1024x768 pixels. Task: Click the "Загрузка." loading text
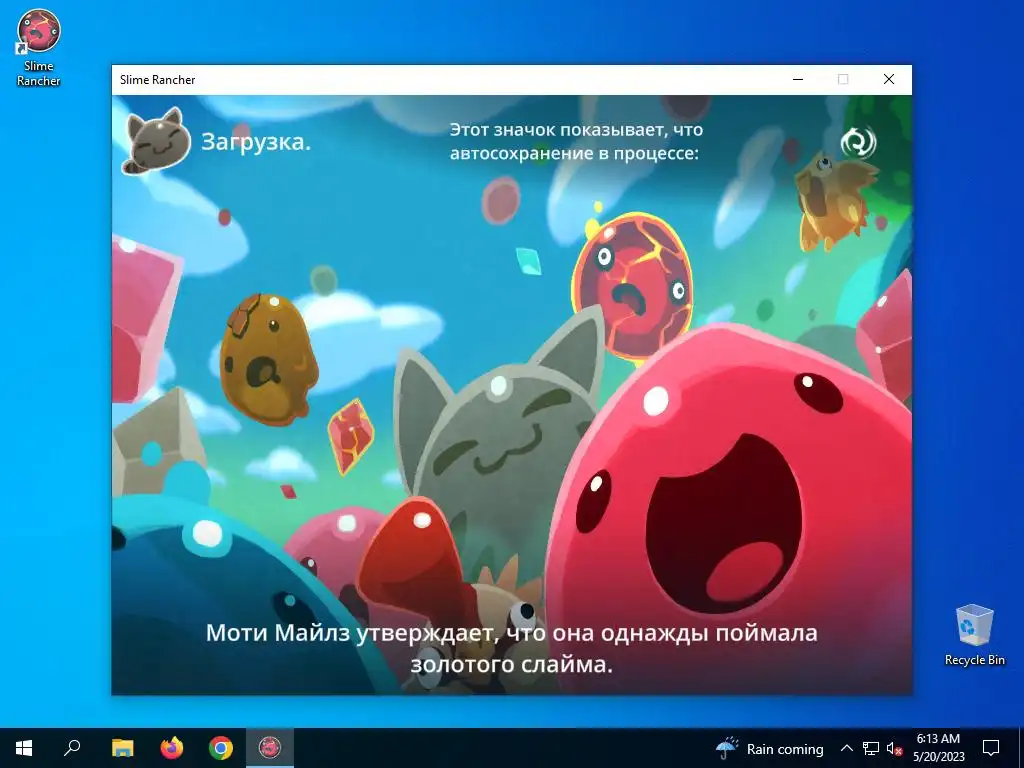[255, 142]
